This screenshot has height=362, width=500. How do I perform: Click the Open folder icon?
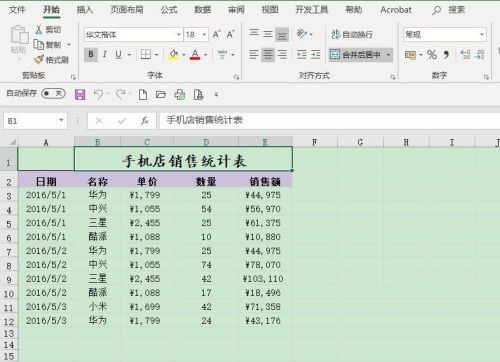[161, 95]
